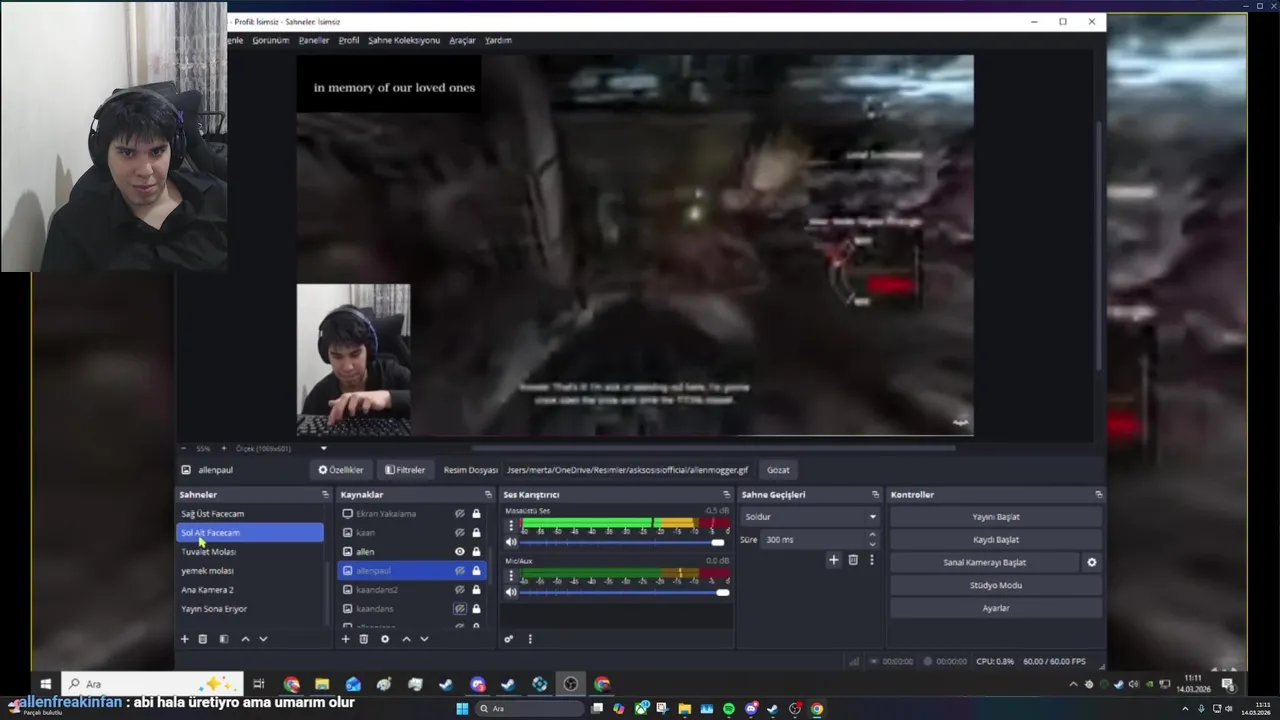Increase transition Süre with up arrow
Image resolution: width=1280 pixels, height=720 pixels.
pyautogui.click(x=872, y=535)
